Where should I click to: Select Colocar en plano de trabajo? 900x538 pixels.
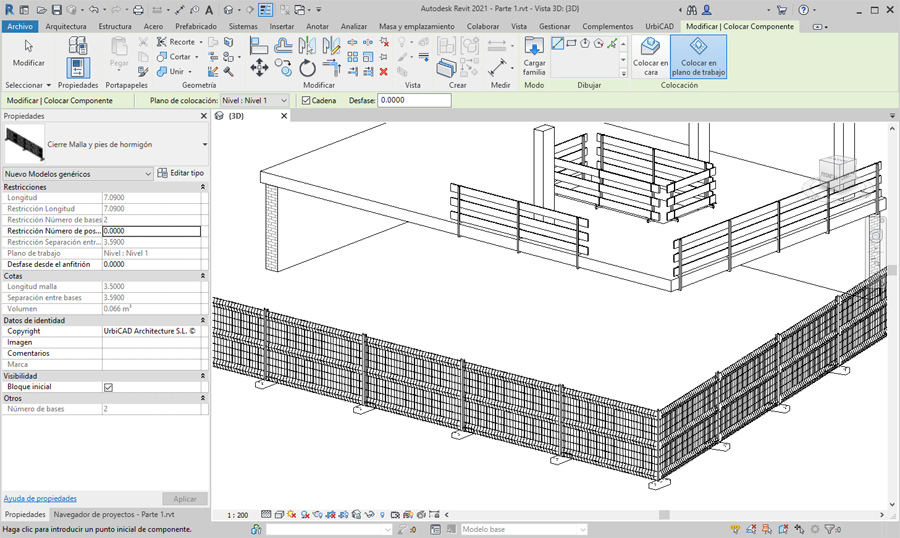click(x=698, y=56)
